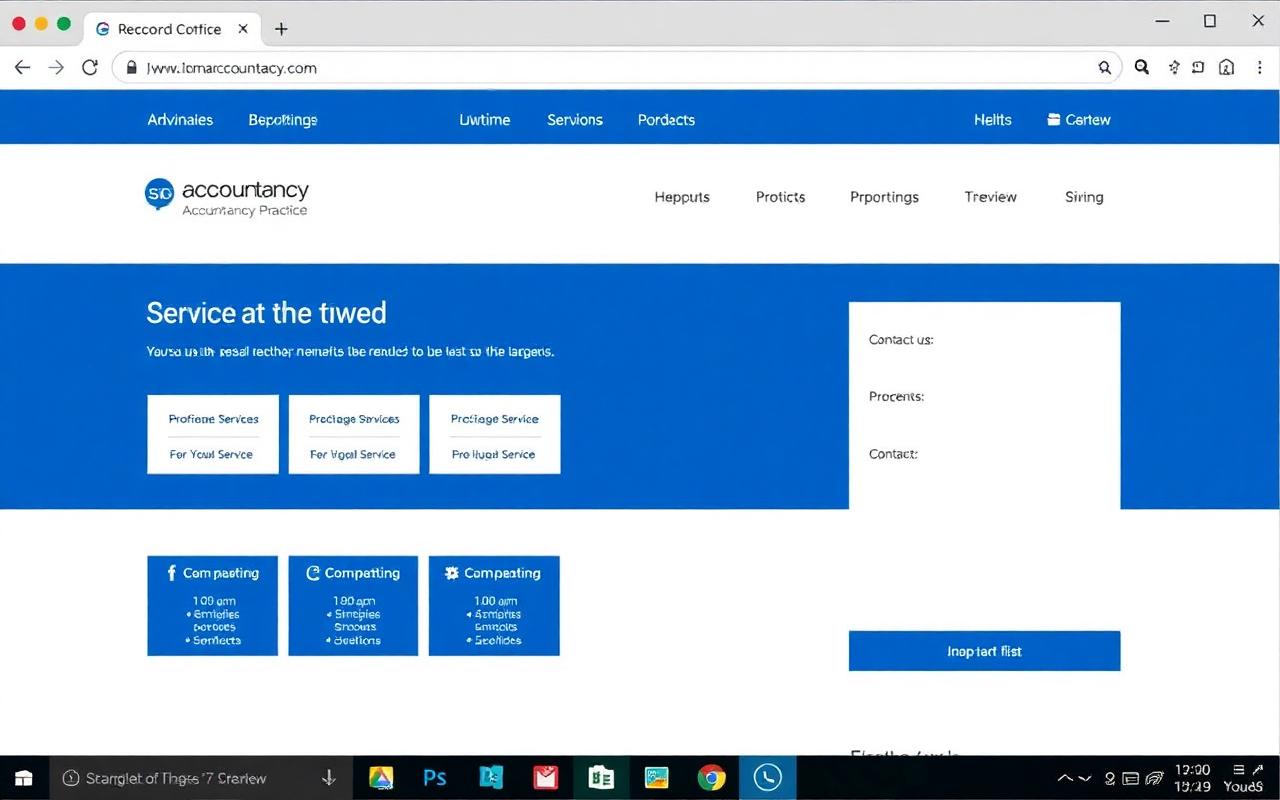This screenshot has height=800, width=1280.
Task: Launch Google Drive from the taskbar
Action: tap(381, 778)
